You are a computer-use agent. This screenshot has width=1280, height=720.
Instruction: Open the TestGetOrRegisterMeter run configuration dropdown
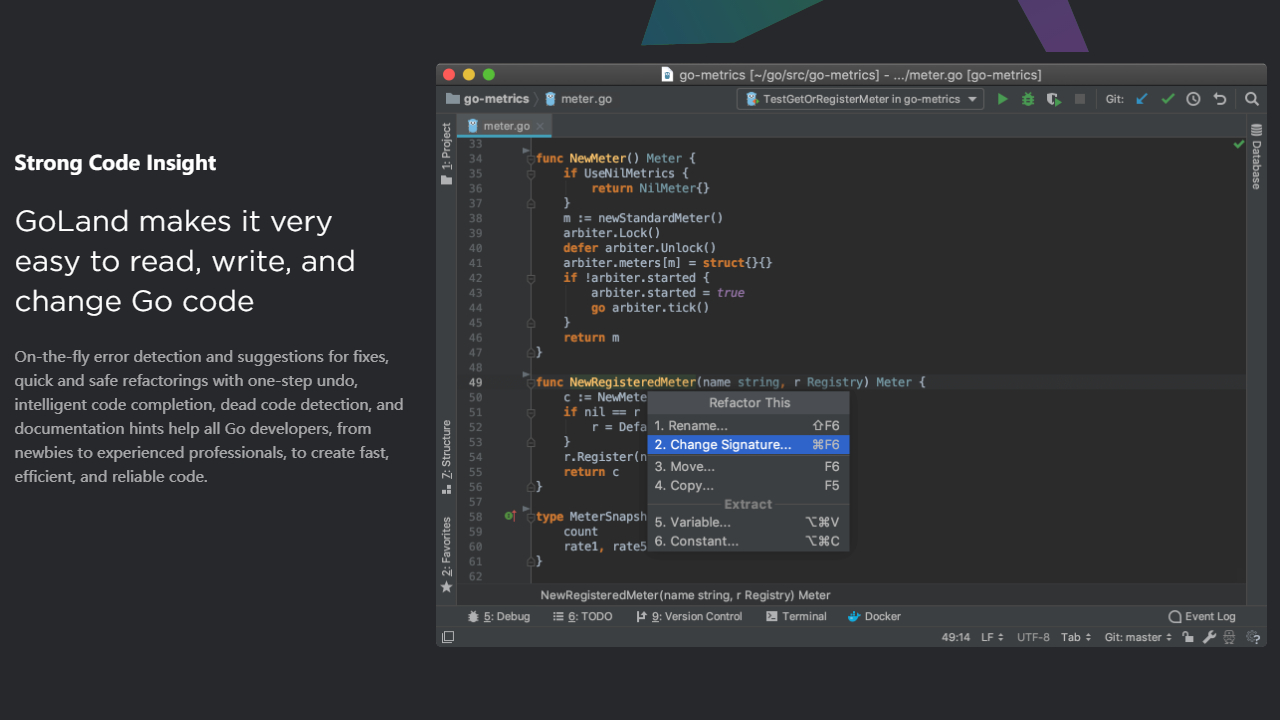(860, 99)
